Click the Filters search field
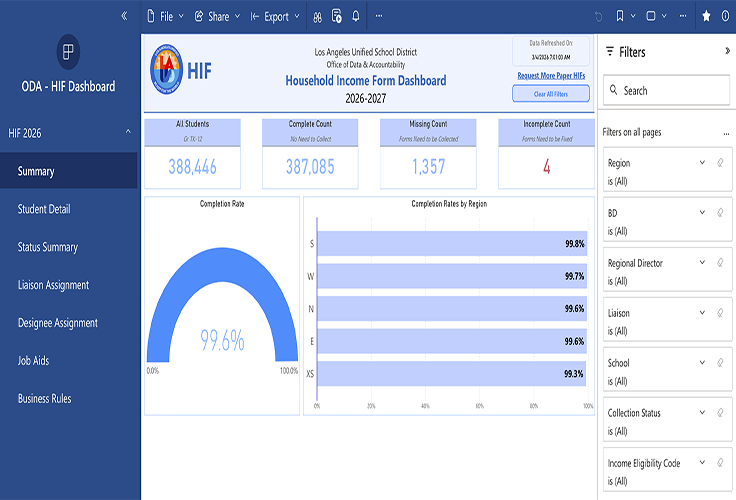Image resolution: width=736 pixels, height=500 pixels. 666,90
